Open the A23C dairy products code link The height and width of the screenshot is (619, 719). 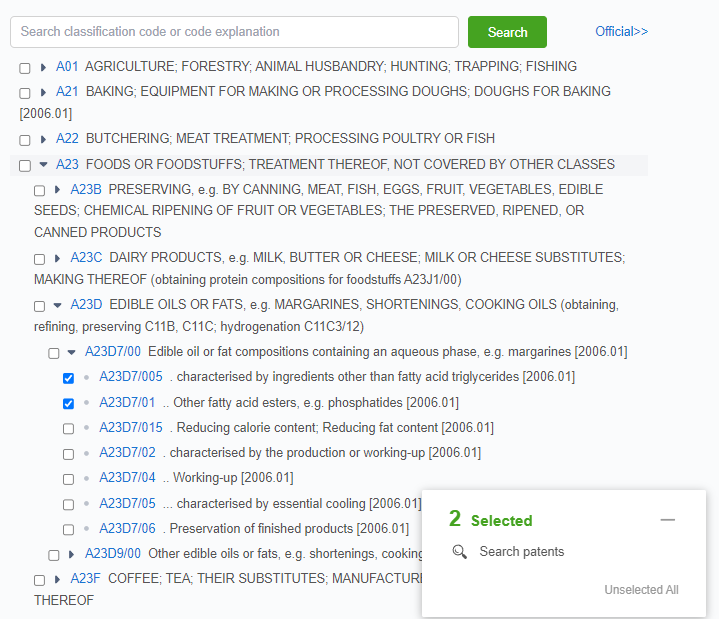(86, 257)
